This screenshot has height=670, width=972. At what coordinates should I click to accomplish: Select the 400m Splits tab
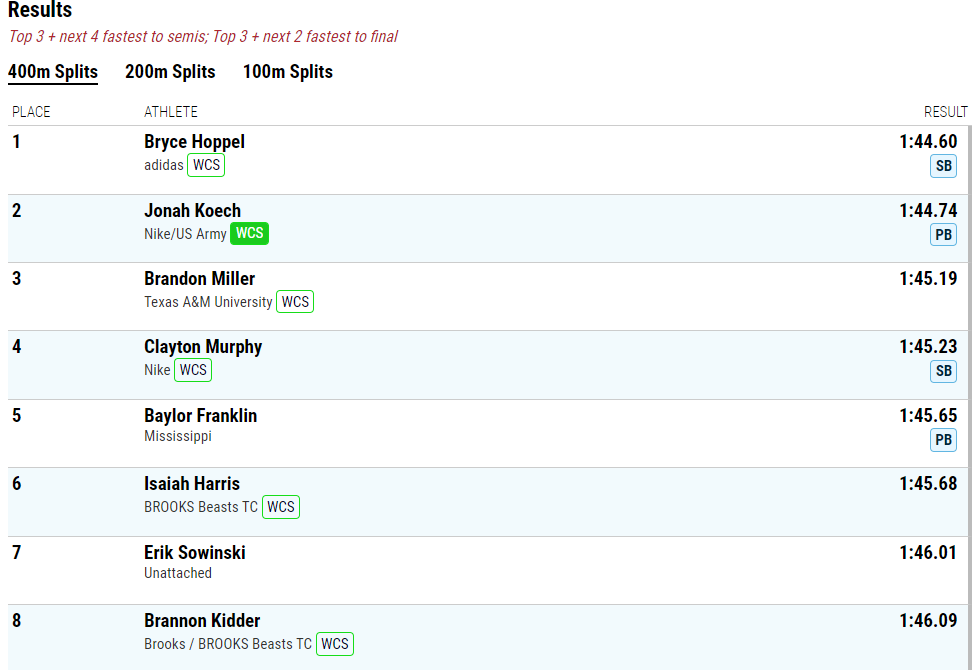point(53,71)
